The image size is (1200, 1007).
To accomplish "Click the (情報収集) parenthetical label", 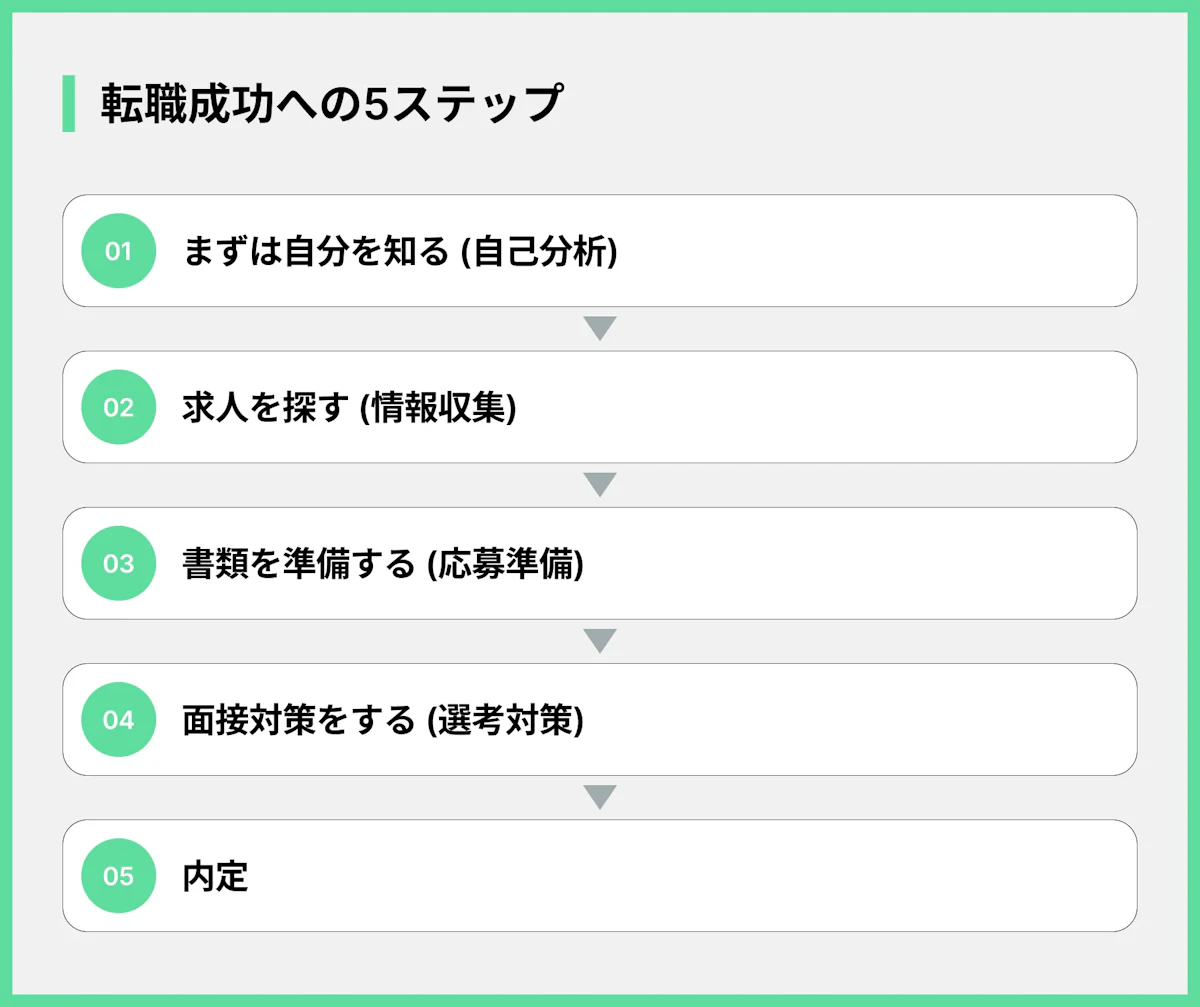I will point(438,408).
